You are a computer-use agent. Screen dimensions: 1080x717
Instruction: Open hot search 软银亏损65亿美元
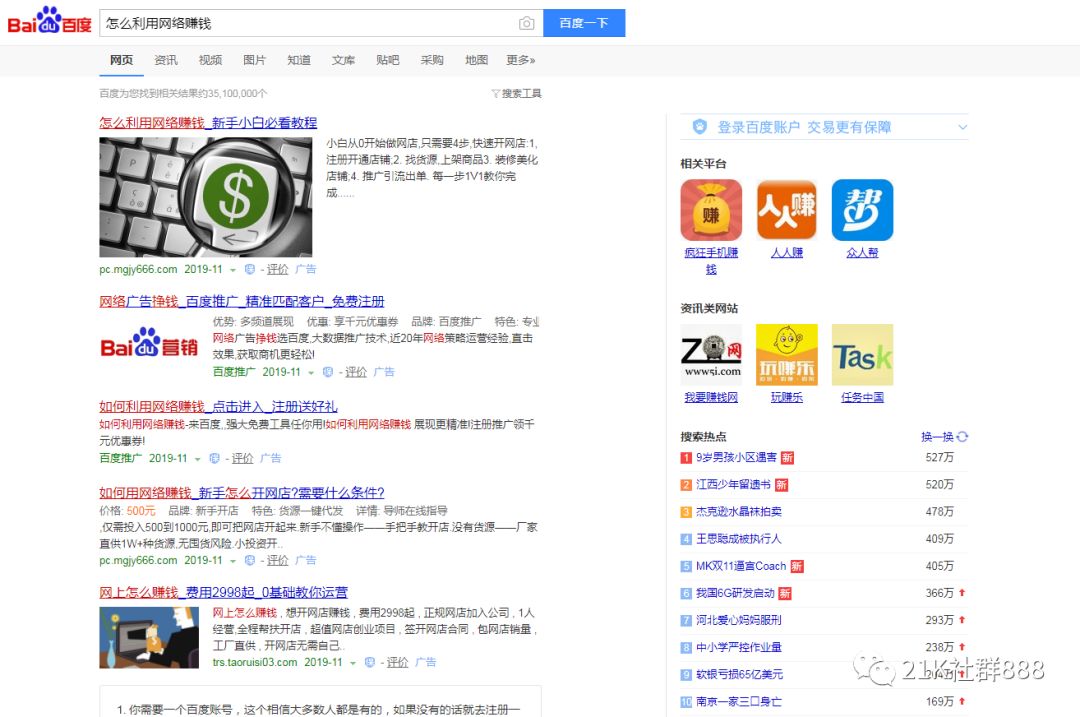tap(739, 675)
